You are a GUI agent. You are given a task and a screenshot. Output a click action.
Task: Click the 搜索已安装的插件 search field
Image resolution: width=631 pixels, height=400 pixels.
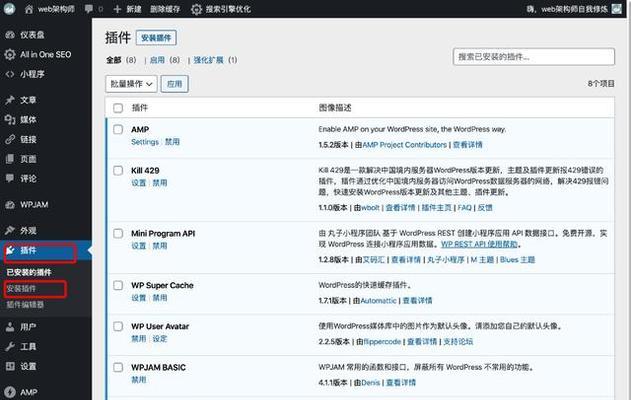click(x=534, y=57)
